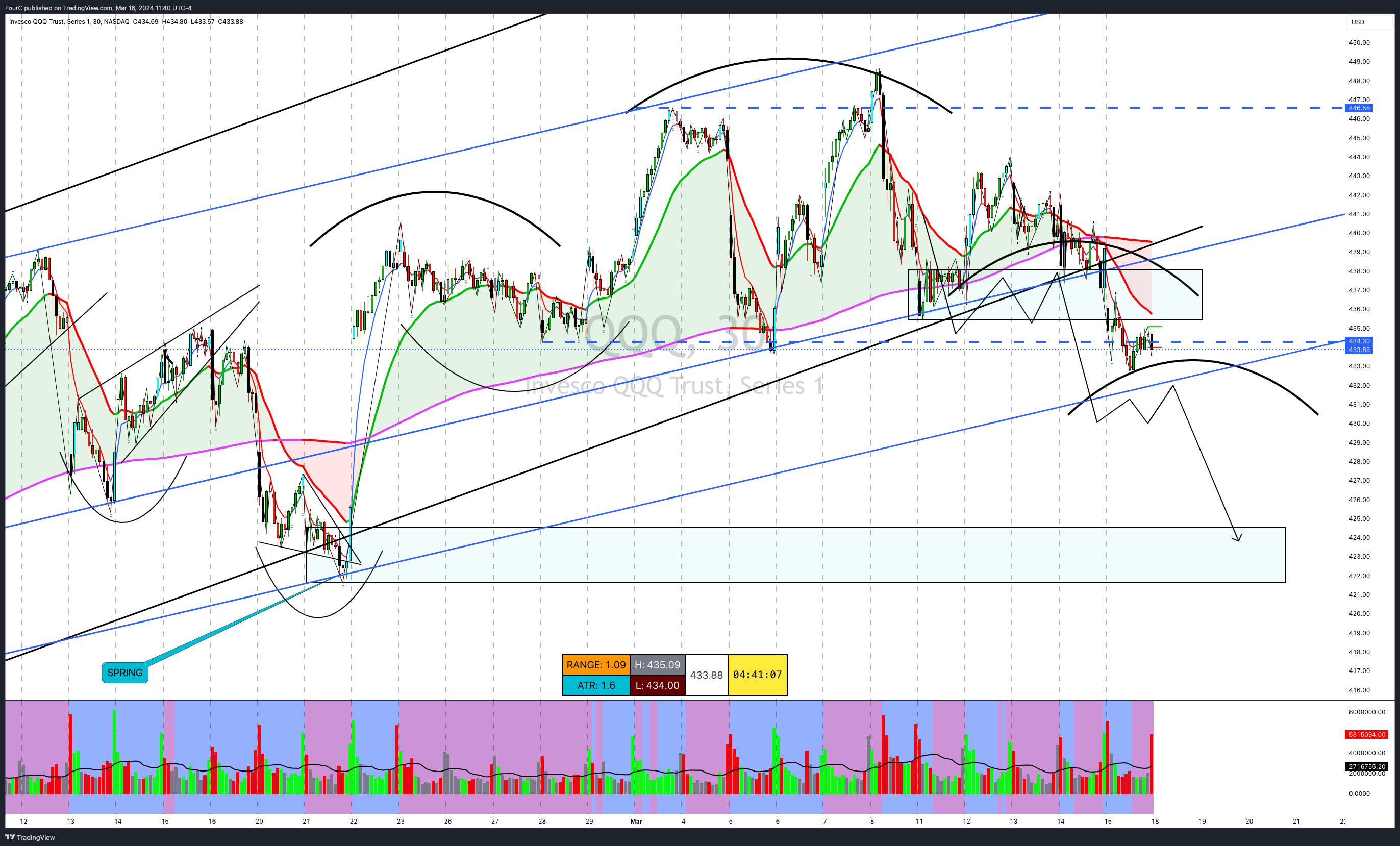This screenshot has height=846, width=1400.
Task: Click the red 5815094.00 volume tag
Action: [1366, 735]
